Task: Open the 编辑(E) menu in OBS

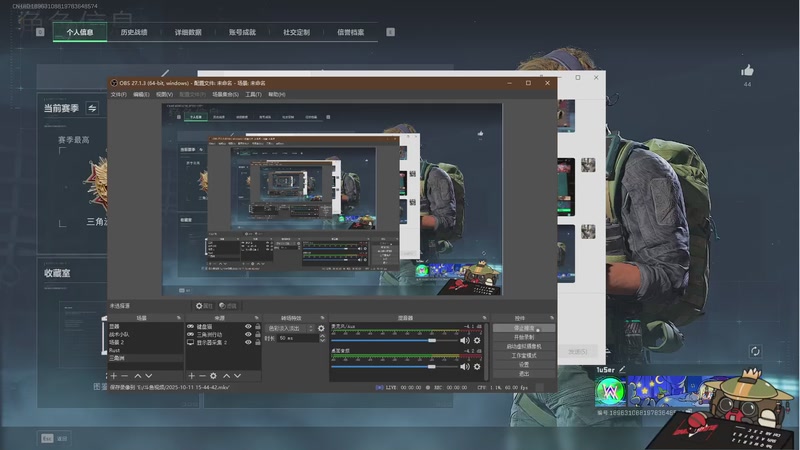Action: tap(141, 94)
